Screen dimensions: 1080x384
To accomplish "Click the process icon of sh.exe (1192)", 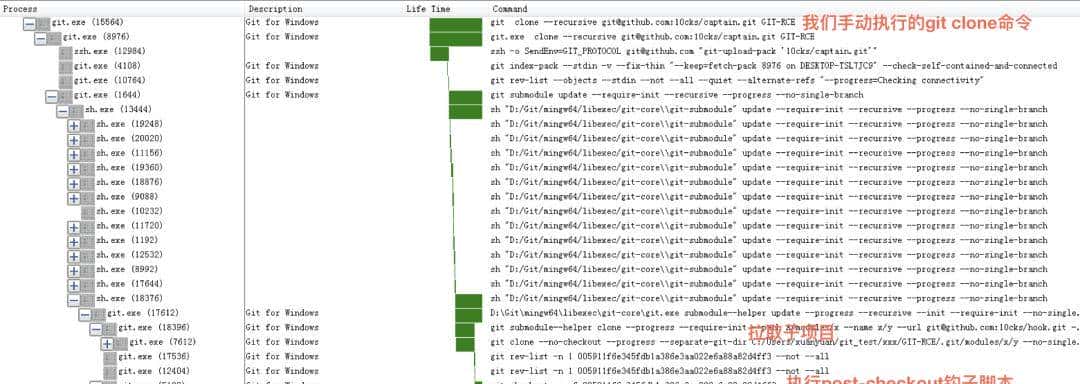I will coord(87,241).
